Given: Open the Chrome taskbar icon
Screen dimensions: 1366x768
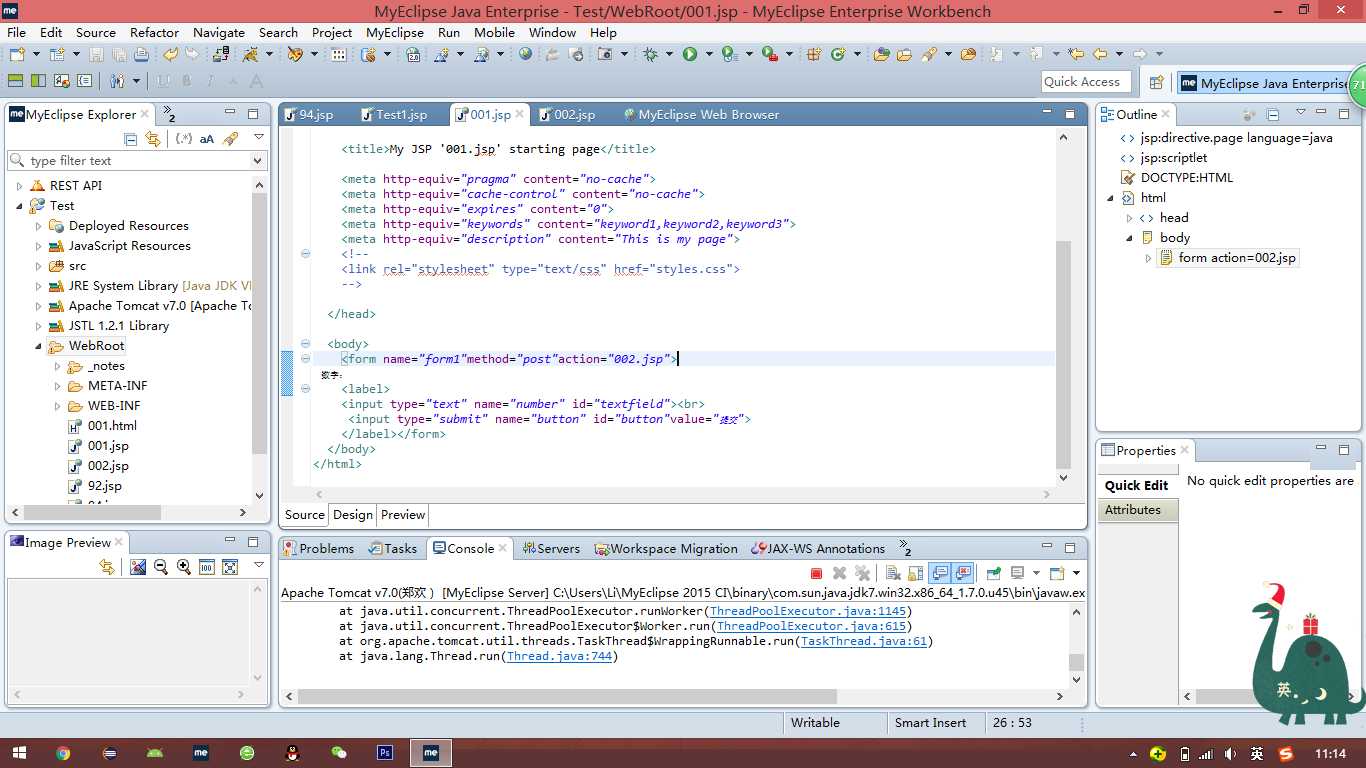Looking at the screenshot, I should [63, 752].
